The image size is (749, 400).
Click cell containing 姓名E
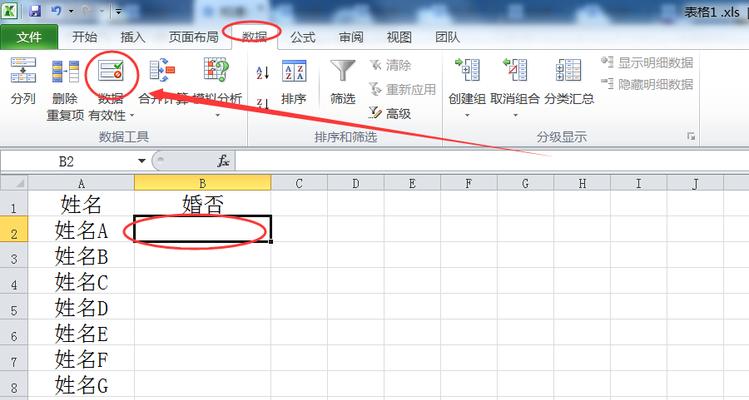coord(81,333)
